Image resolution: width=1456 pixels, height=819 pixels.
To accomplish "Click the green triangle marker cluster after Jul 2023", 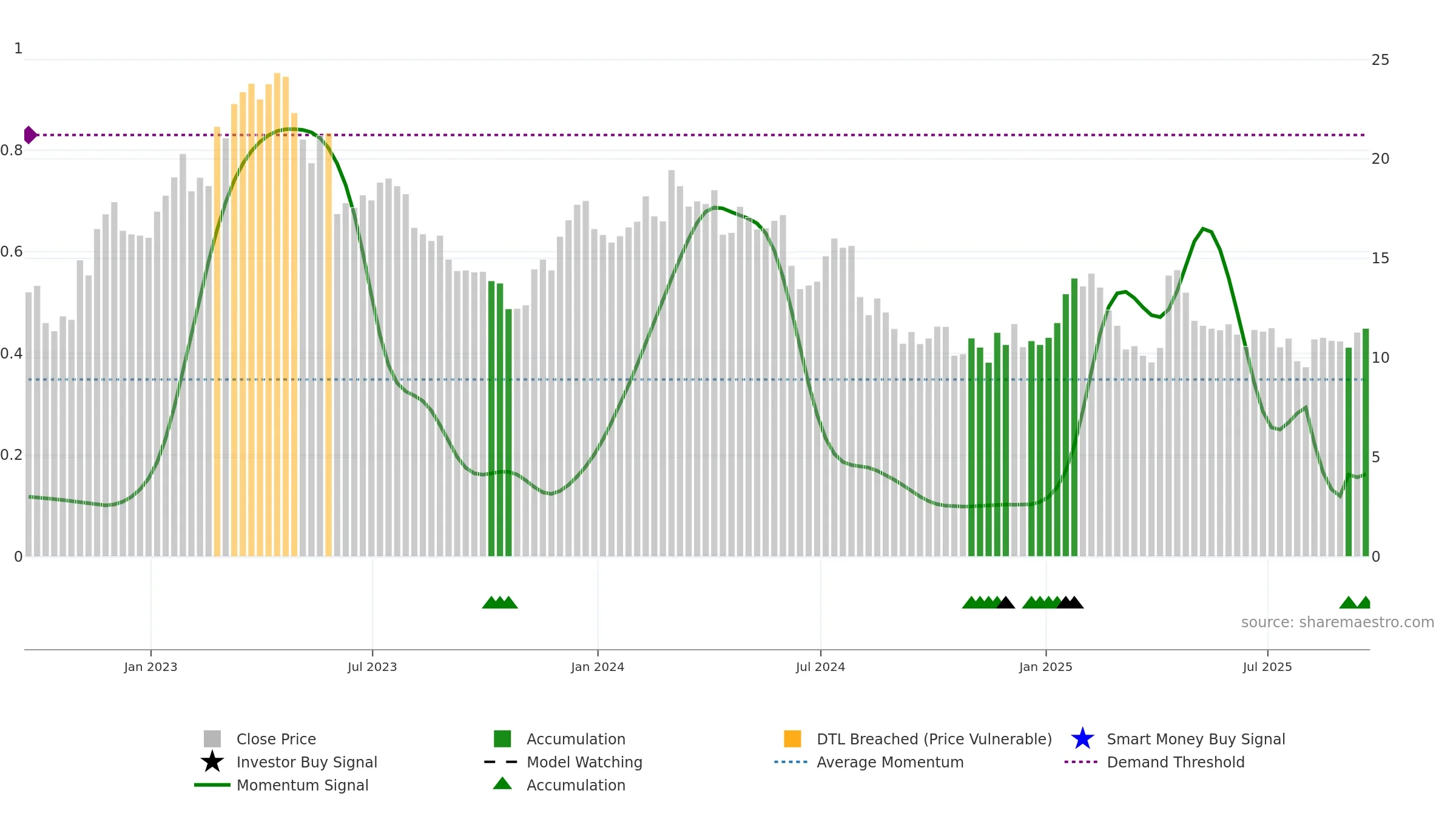I will tap(500, 602).
